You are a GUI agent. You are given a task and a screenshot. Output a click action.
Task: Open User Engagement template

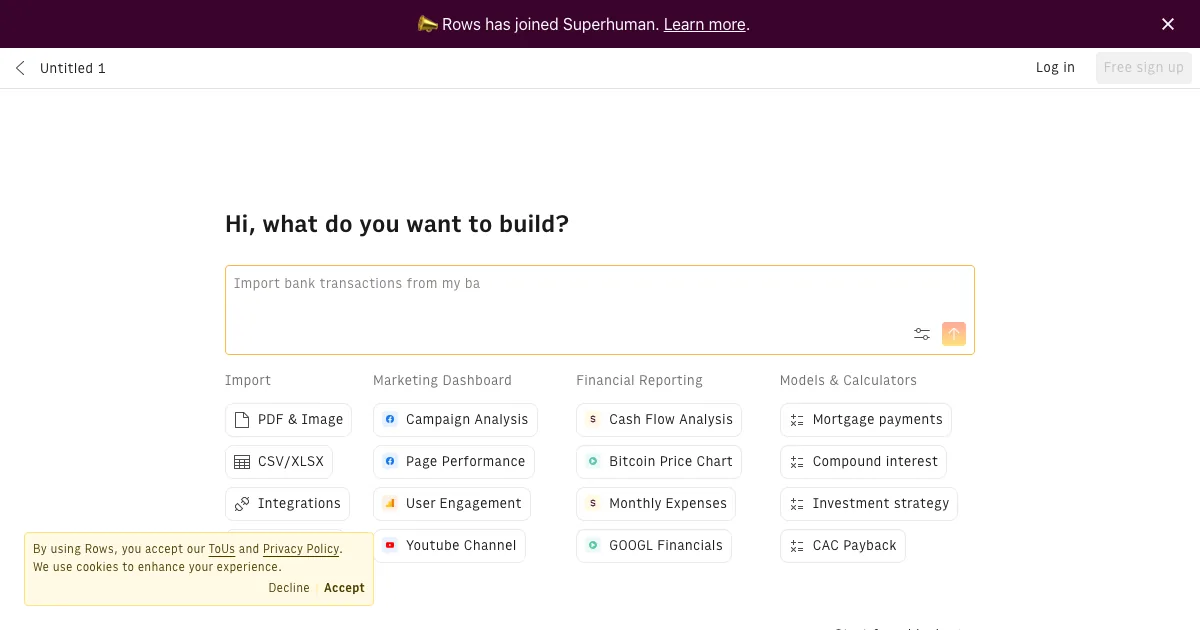click(x=452, y=504)
